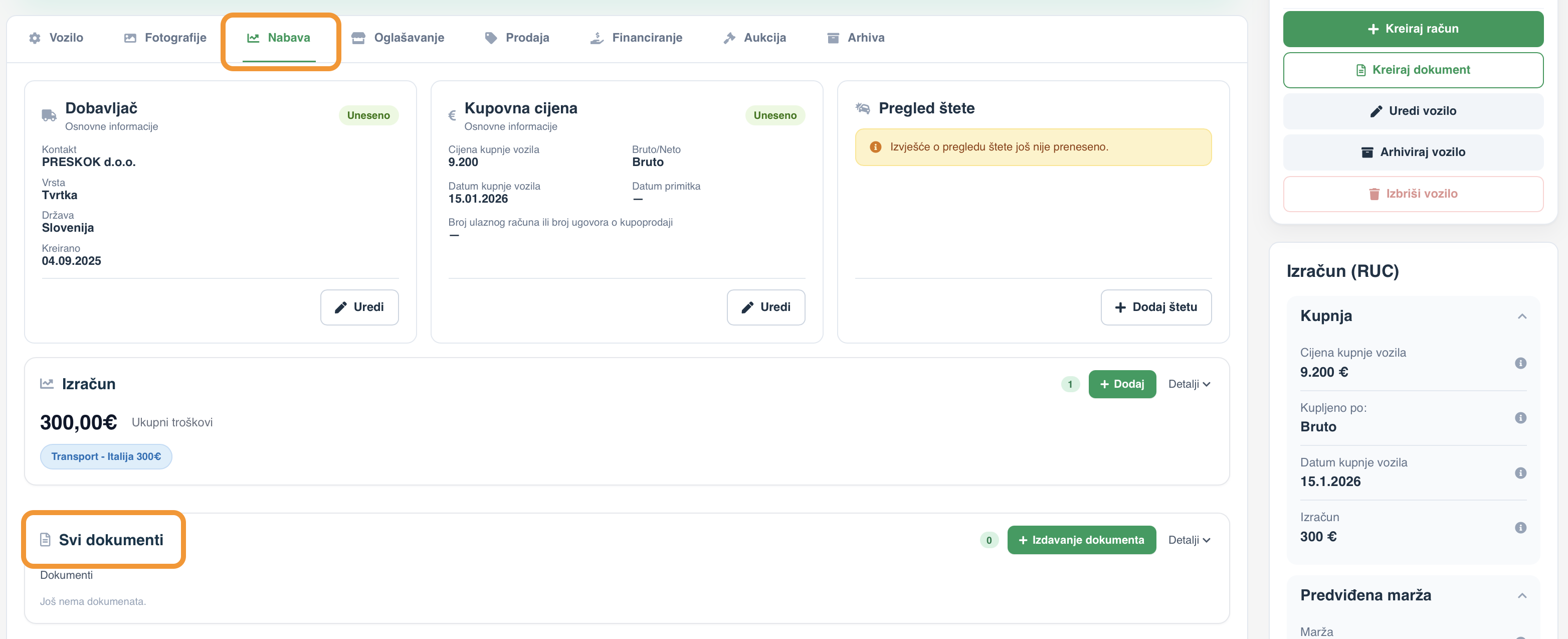Click the Transport - Italija 300€ tag
Screen dimensions: 1568x639
pyautogui.click(x=106, y=457)
